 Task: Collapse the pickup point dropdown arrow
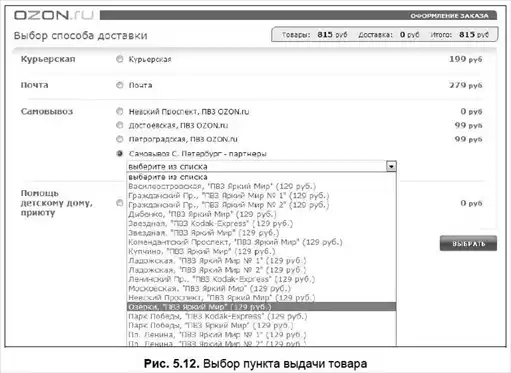[391, 166]
